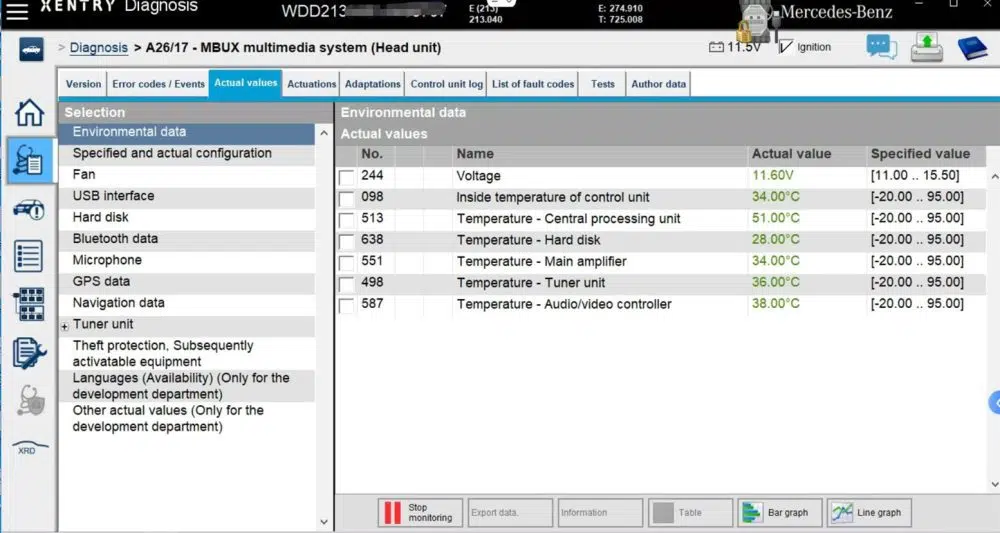Check row 098 Inside temperature of control unit

pos(346,198)
